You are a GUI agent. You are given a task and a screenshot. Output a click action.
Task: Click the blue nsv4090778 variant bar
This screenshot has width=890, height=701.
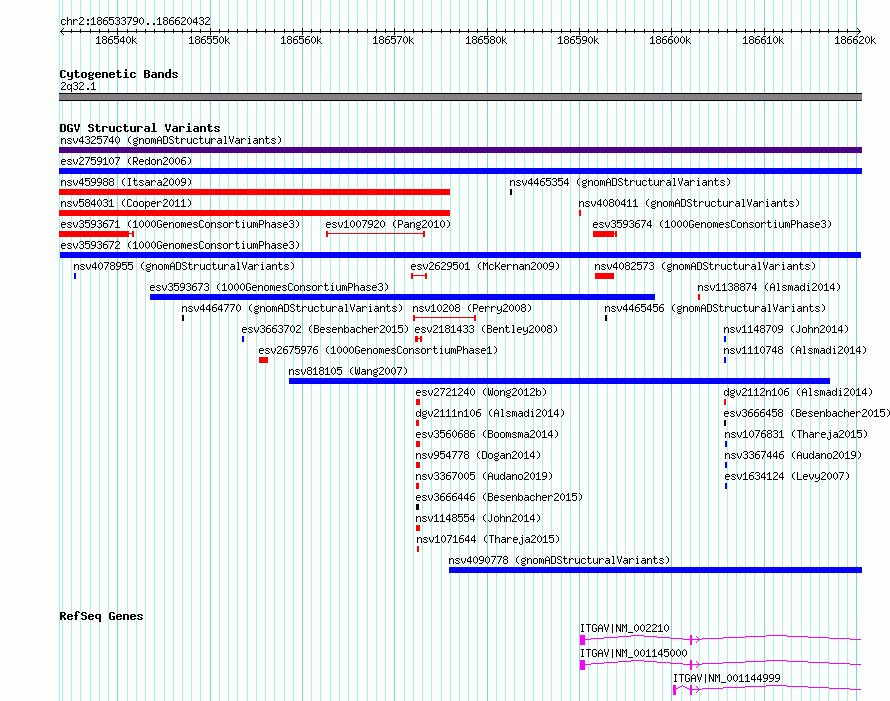point(656,570)
